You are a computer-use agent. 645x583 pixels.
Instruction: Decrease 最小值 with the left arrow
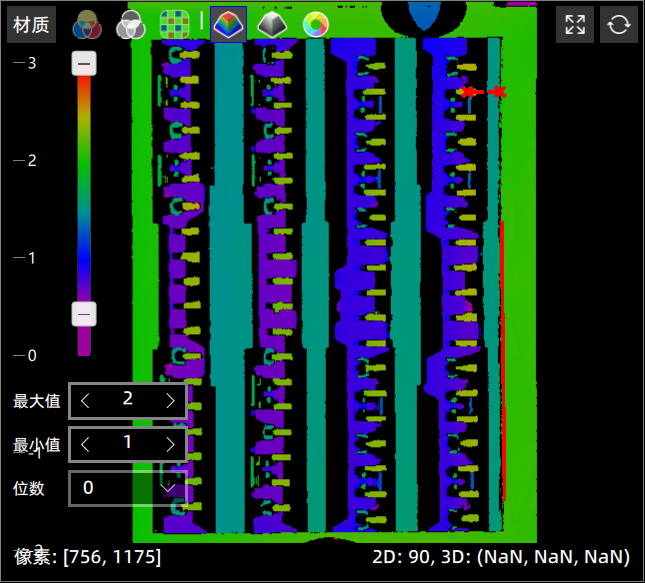pos(86,444)
